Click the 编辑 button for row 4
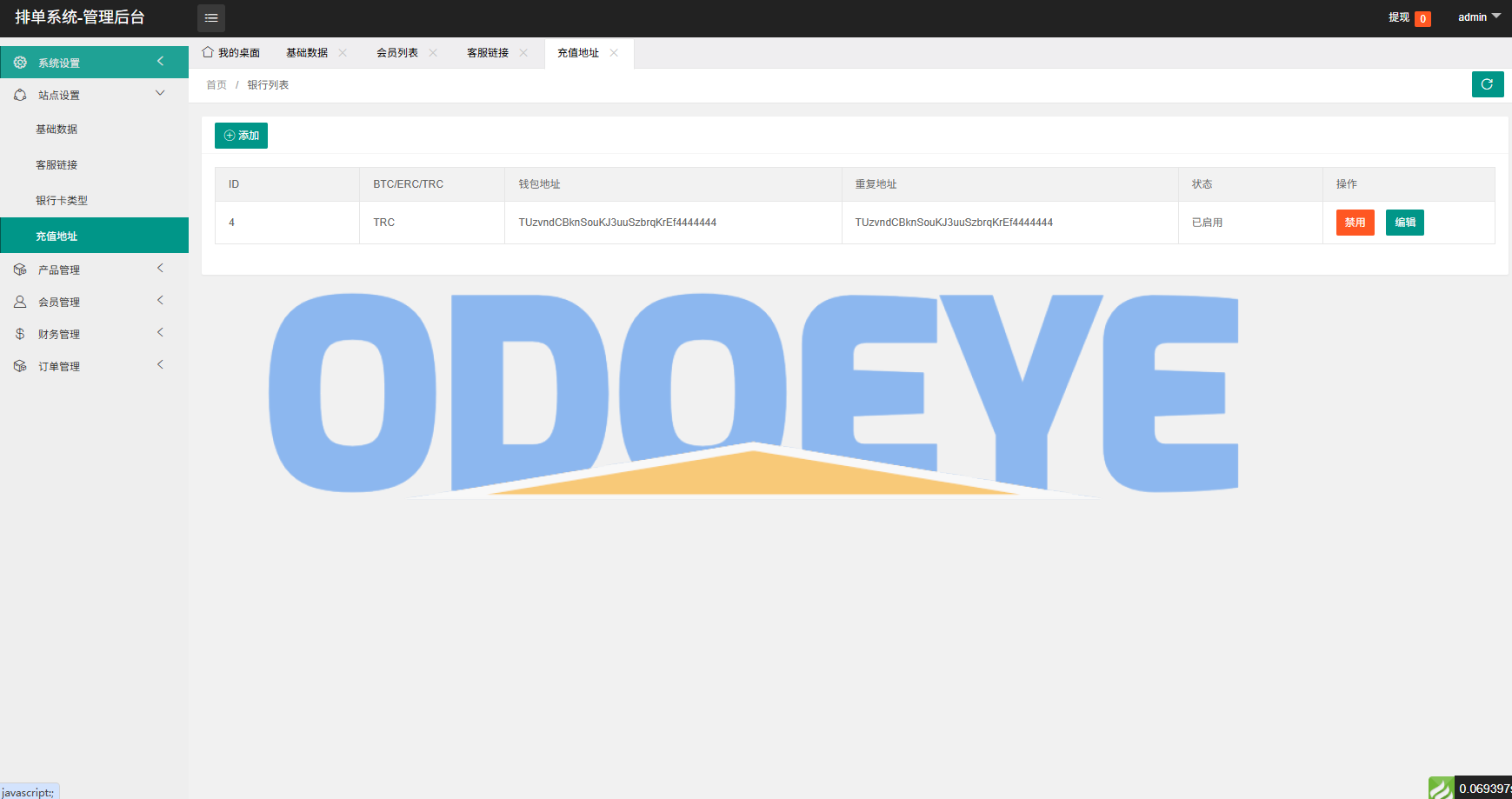 point(1404,223)
